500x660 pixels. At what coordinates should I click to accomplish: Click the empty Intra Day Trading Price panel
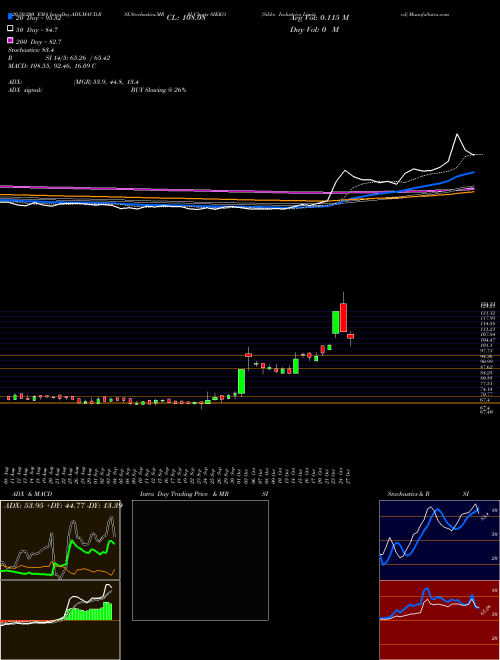200,560
